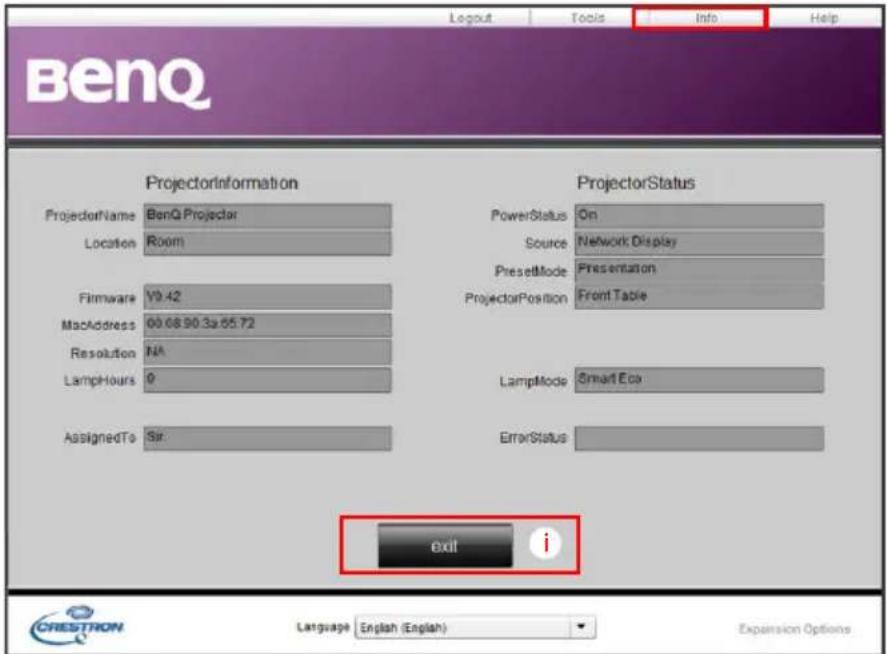Click the PresetMode field showing Presentation

tap(699, 270)
